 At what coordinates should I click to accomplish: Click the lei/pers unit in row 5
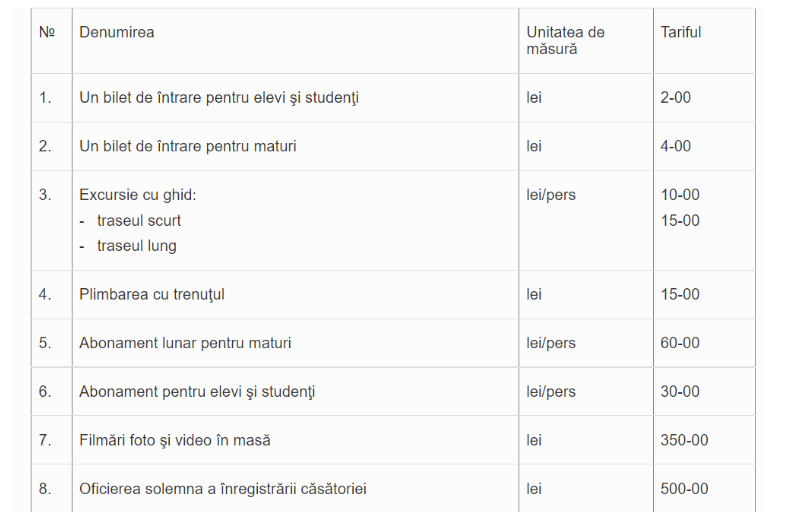pyautogui.click(x=551, y=343)
